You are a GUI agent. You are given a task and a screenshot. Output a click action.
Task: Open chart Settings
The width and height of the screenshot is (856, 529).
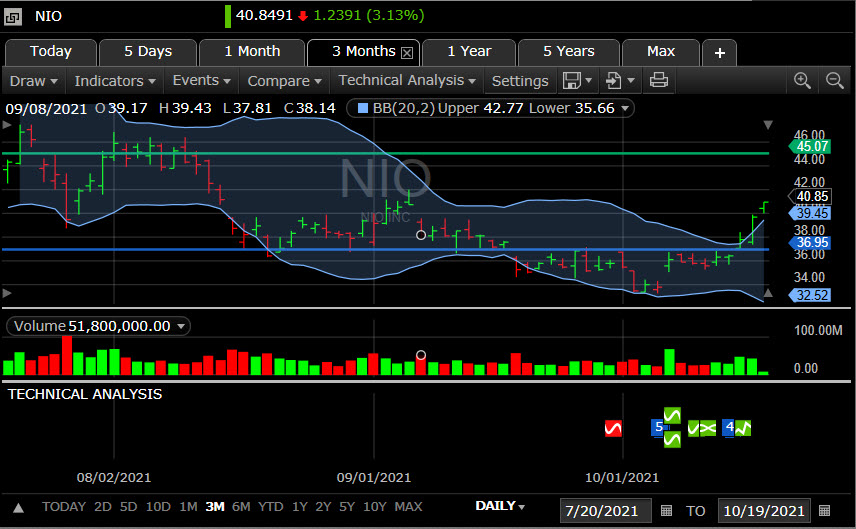520,81
